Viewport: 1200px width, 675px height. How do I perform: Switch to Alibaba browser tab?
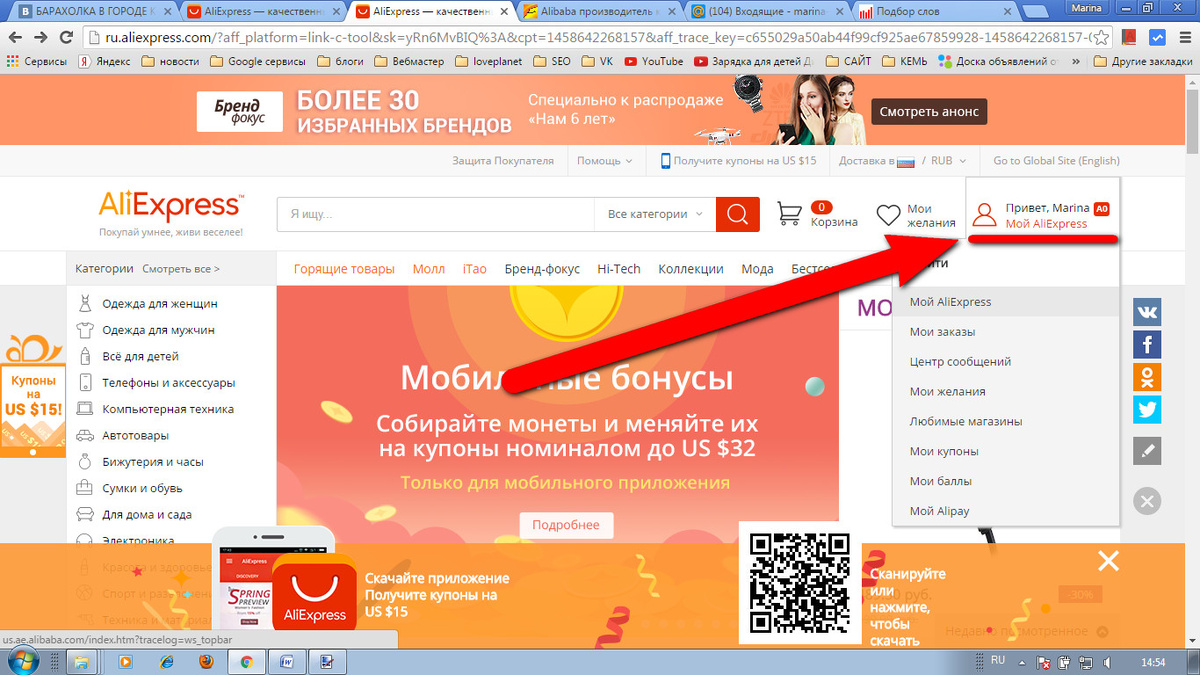(602, 13)
